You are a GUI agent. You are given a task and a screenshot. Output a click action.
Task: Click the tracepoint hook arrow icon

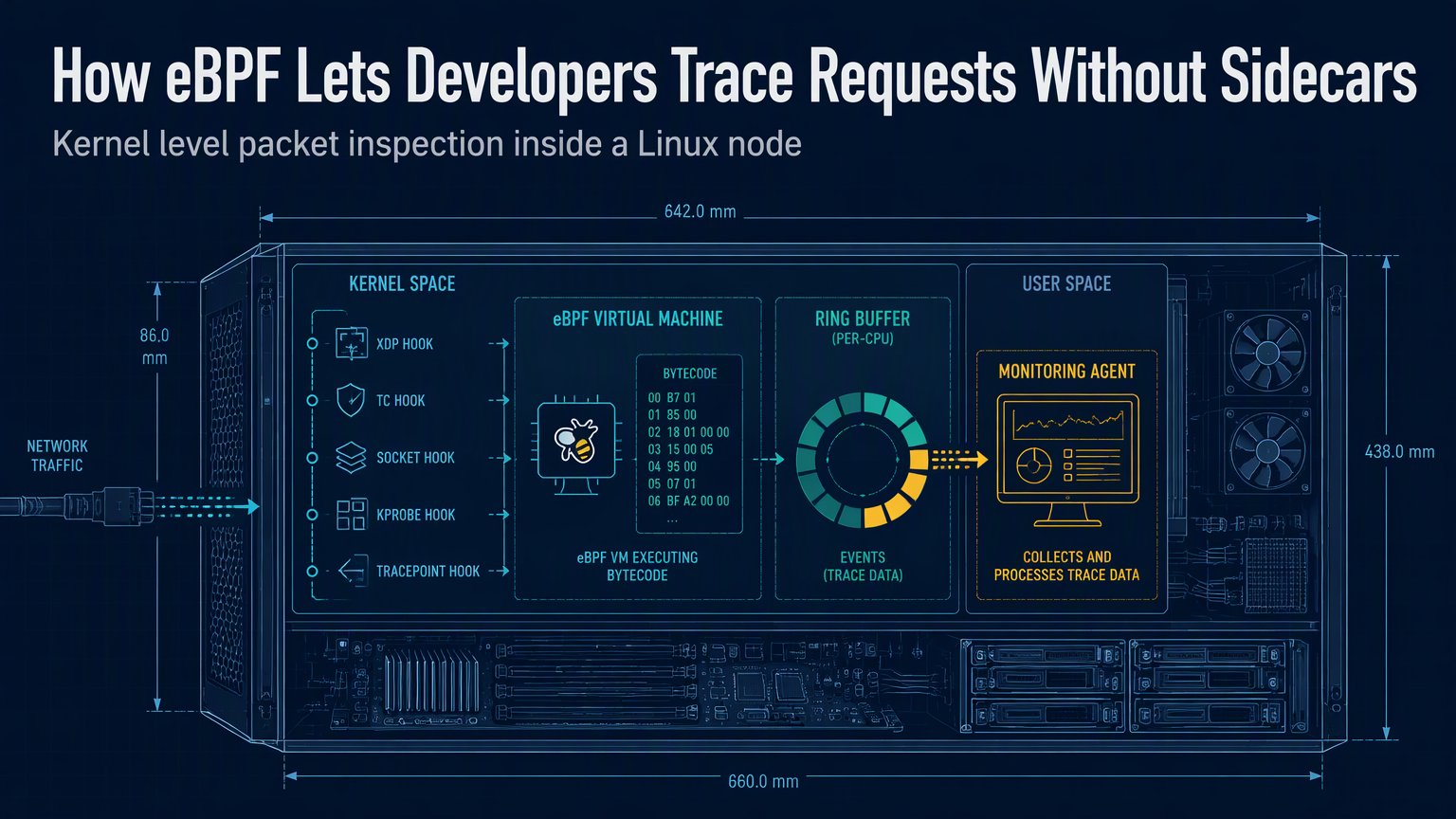pyautogui.click(x=353, y=571)
